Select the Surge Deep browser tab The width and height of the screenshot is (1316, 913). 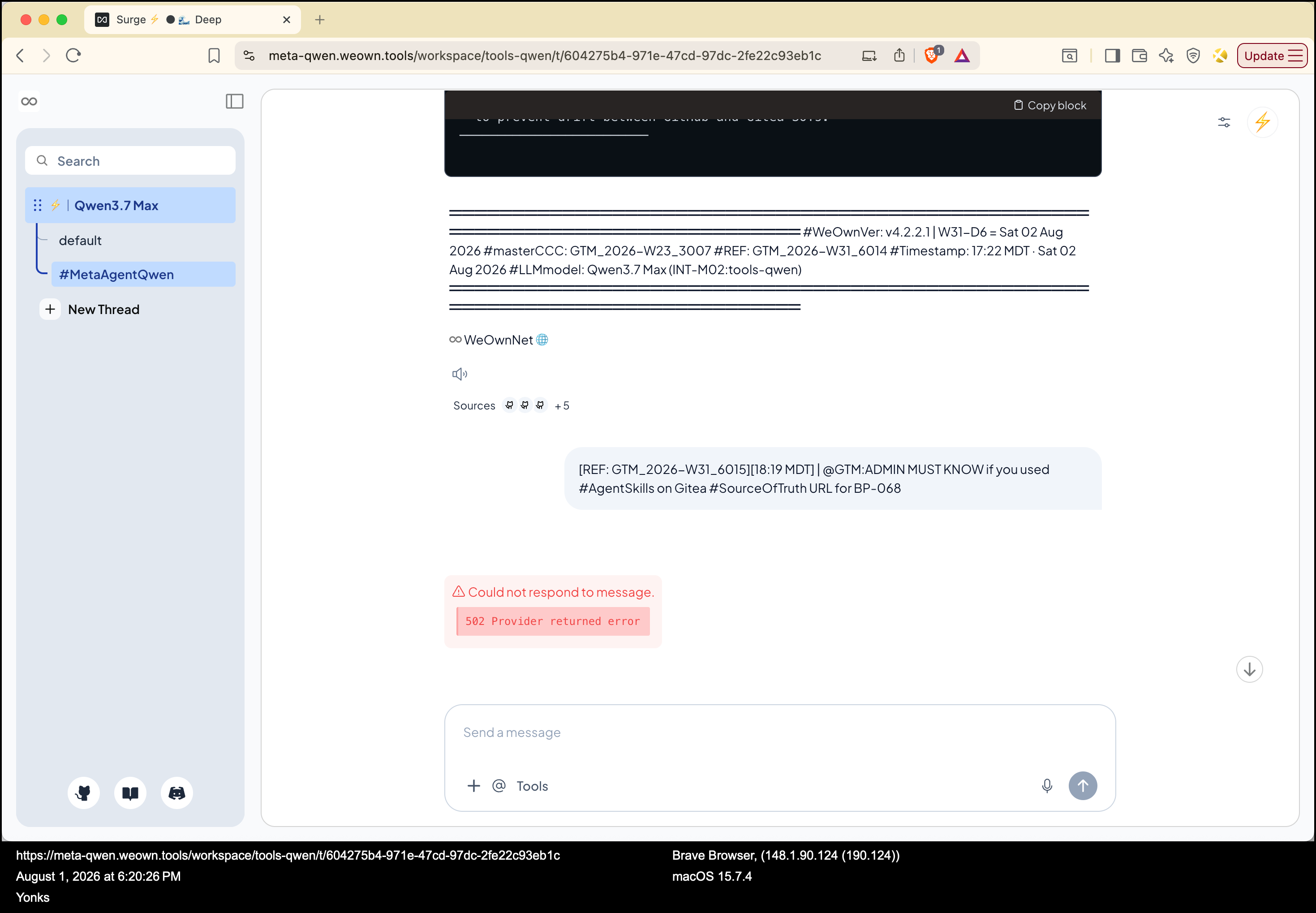[x=192, y=19]
